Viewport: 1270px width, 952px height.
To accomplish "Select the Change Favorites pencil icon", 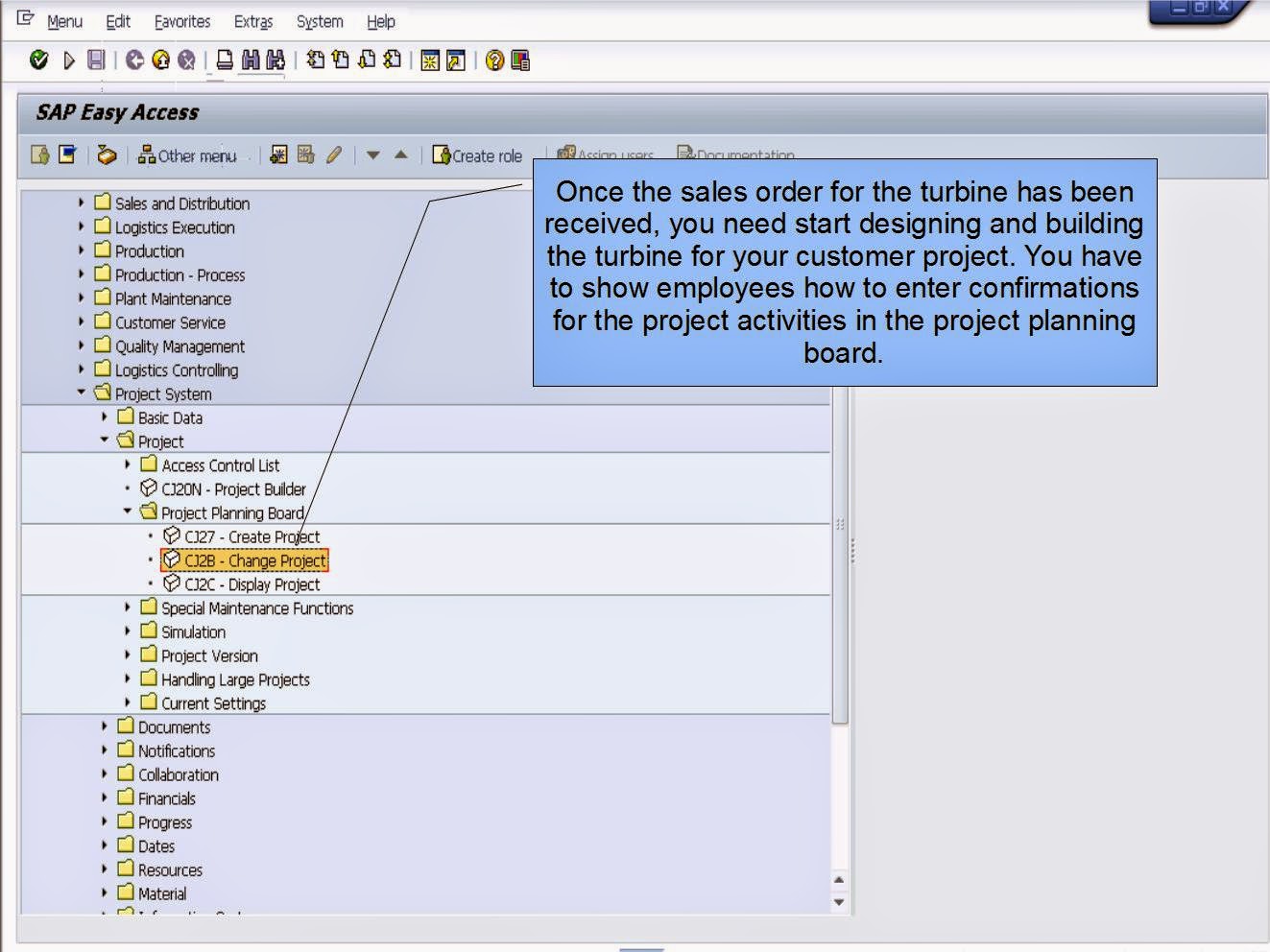I will pyautogui.click(x=334, y=155).
